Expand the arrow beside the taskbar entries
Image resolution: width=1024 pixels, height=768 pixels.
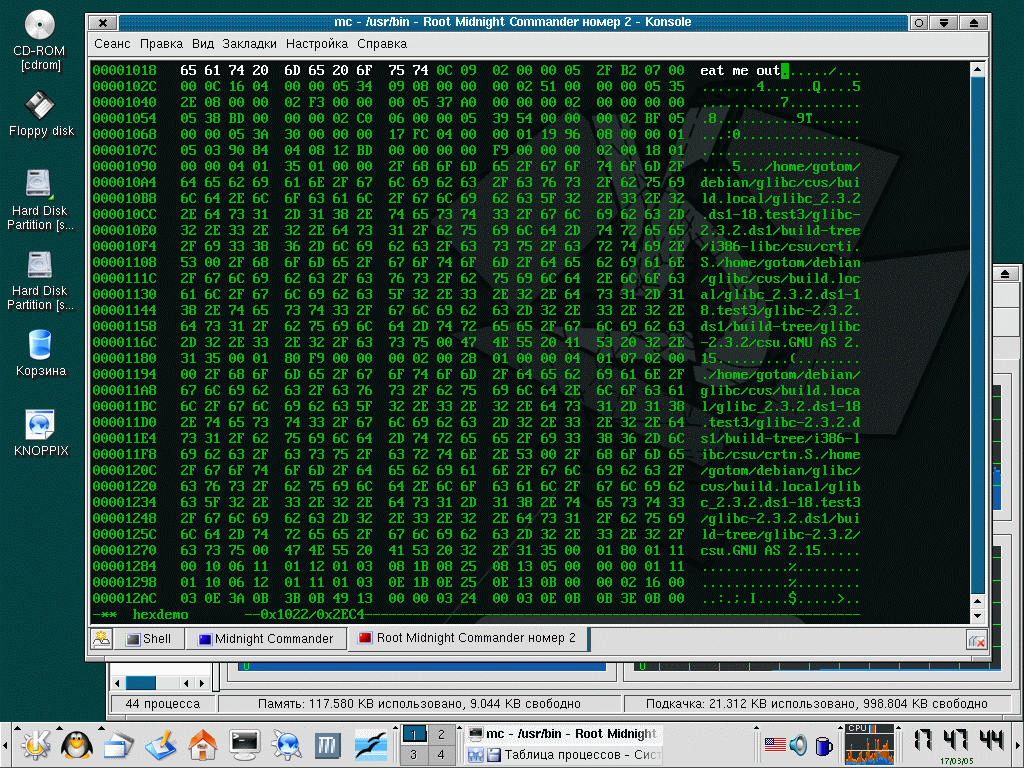pos(460,728)
